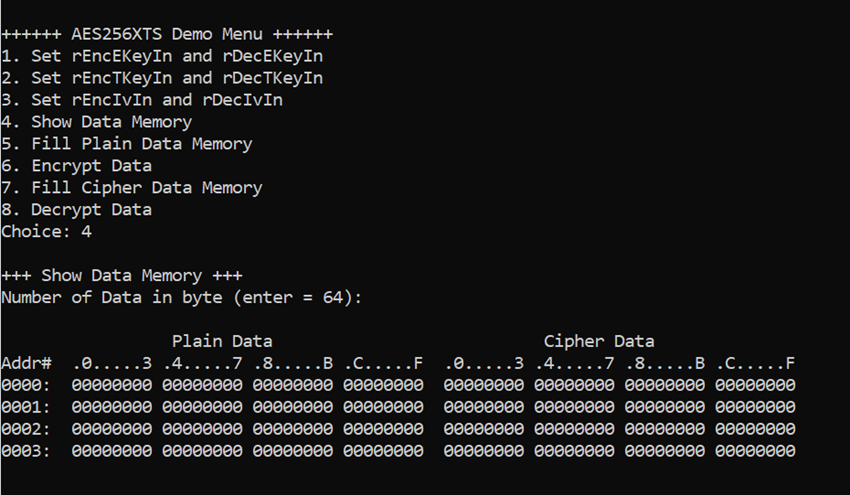Click the Number of Data in byte prompt
This screenshot has height=495, width=850.
coord(182,298)
